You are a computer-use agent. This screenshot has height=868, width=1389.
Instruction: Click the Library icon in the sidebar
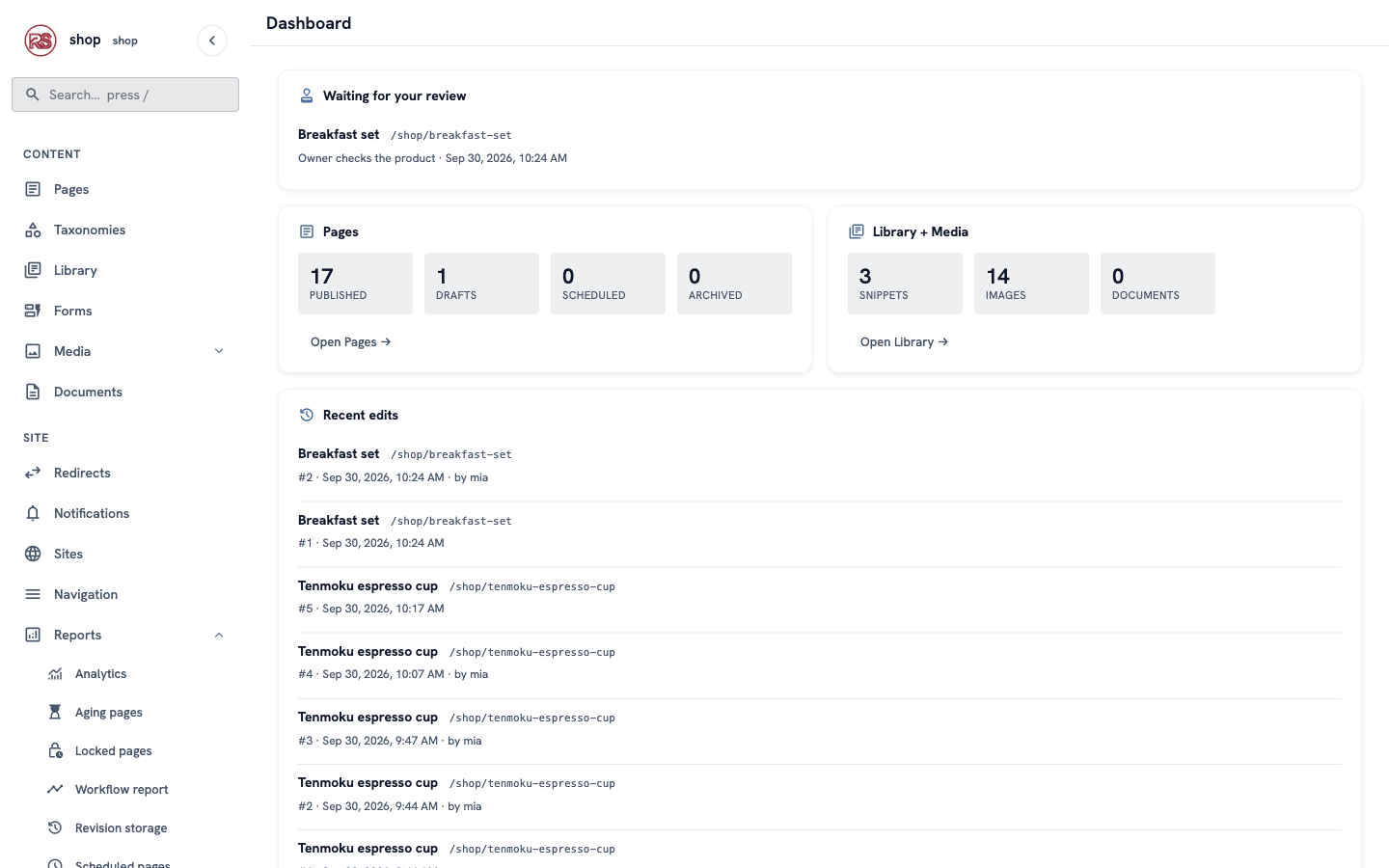point(33,270)
